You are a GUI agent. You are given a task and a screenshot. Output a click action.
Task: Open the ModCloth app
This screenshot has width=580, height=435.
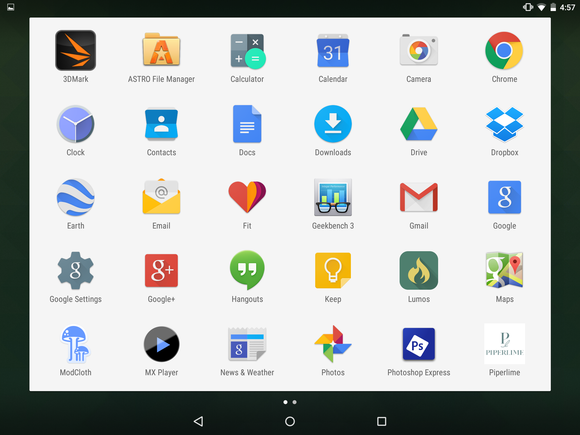[x=75, y=344]
